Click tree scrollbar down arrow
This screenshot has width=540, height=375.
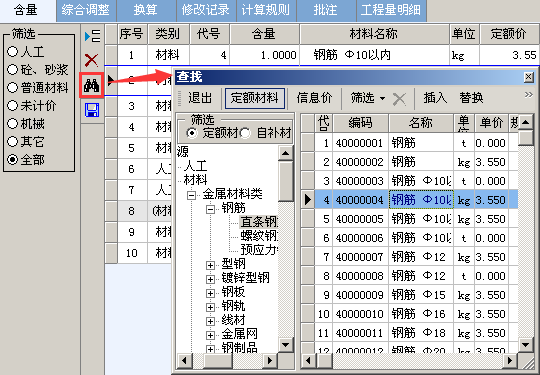[285, 344]
